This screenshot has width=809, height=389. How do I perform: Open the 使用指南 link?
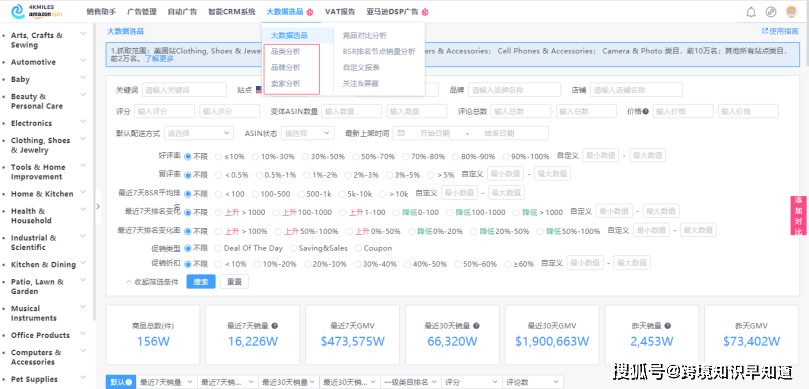pyautogui.click(x=780, y=31)
